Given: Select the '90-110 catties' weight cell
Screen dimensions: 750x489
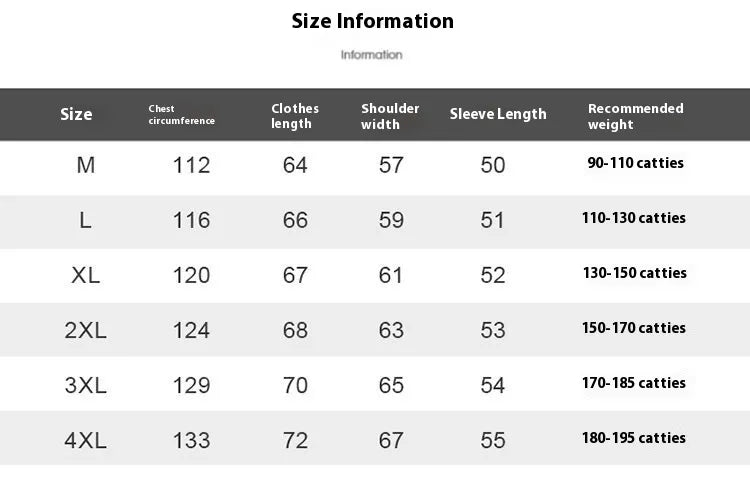Looking at the screenshot, I should click(635, 163).
